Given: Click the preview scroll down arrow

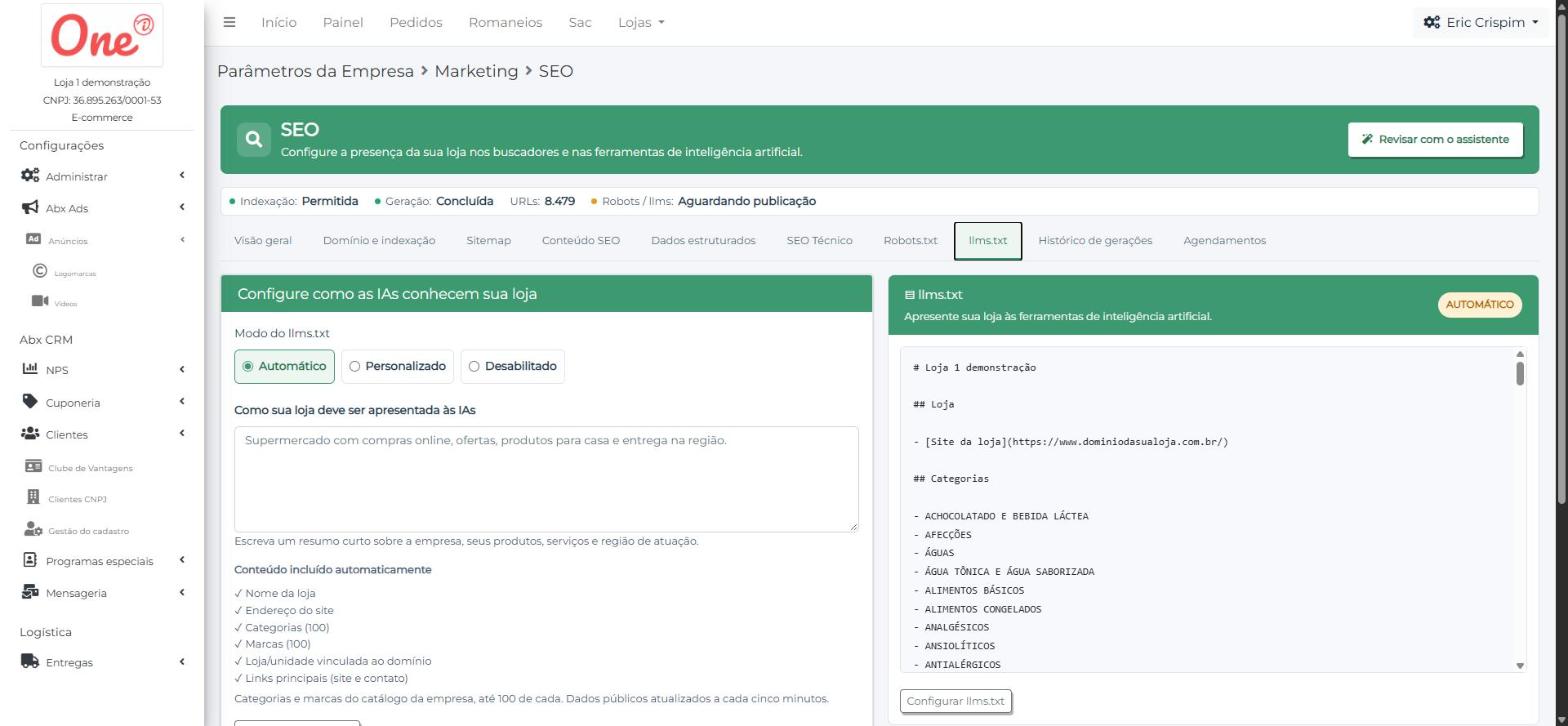Looking at the screenshot, I should [x=1520, y=665].
